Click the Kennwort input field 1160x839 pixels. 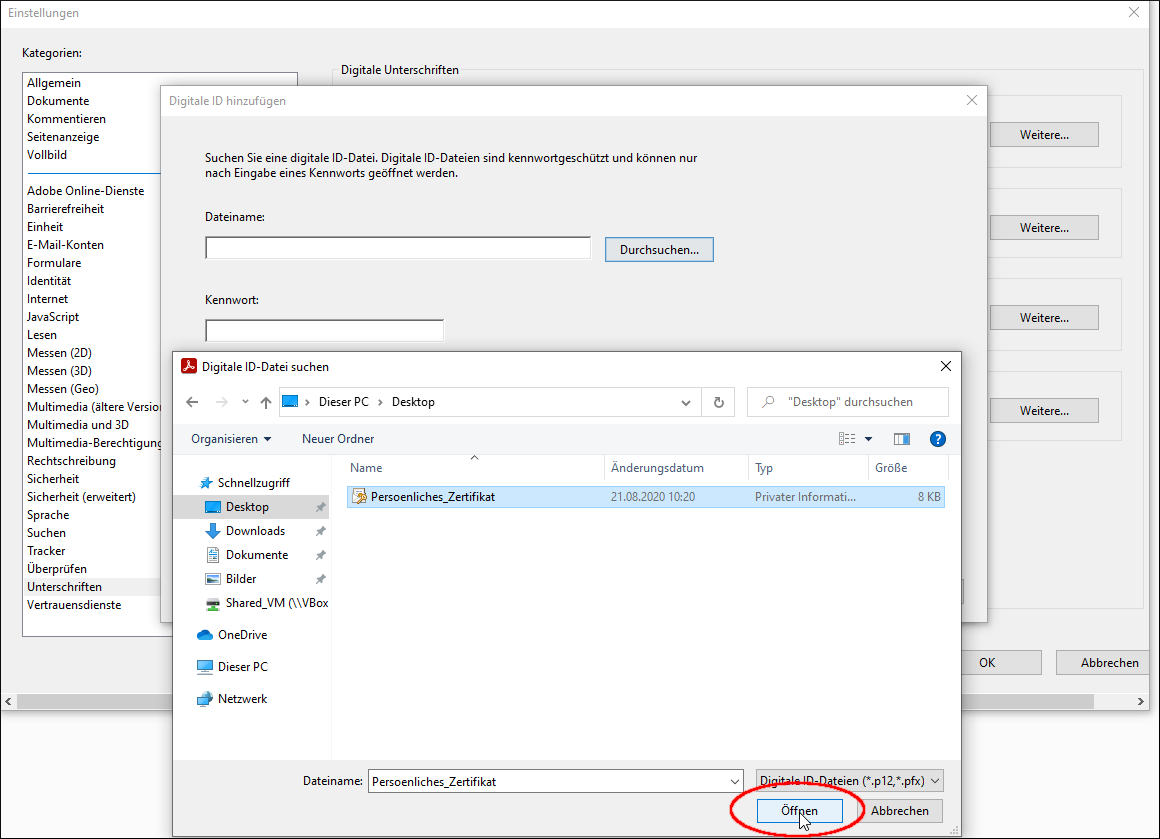[x=324, y=330]
